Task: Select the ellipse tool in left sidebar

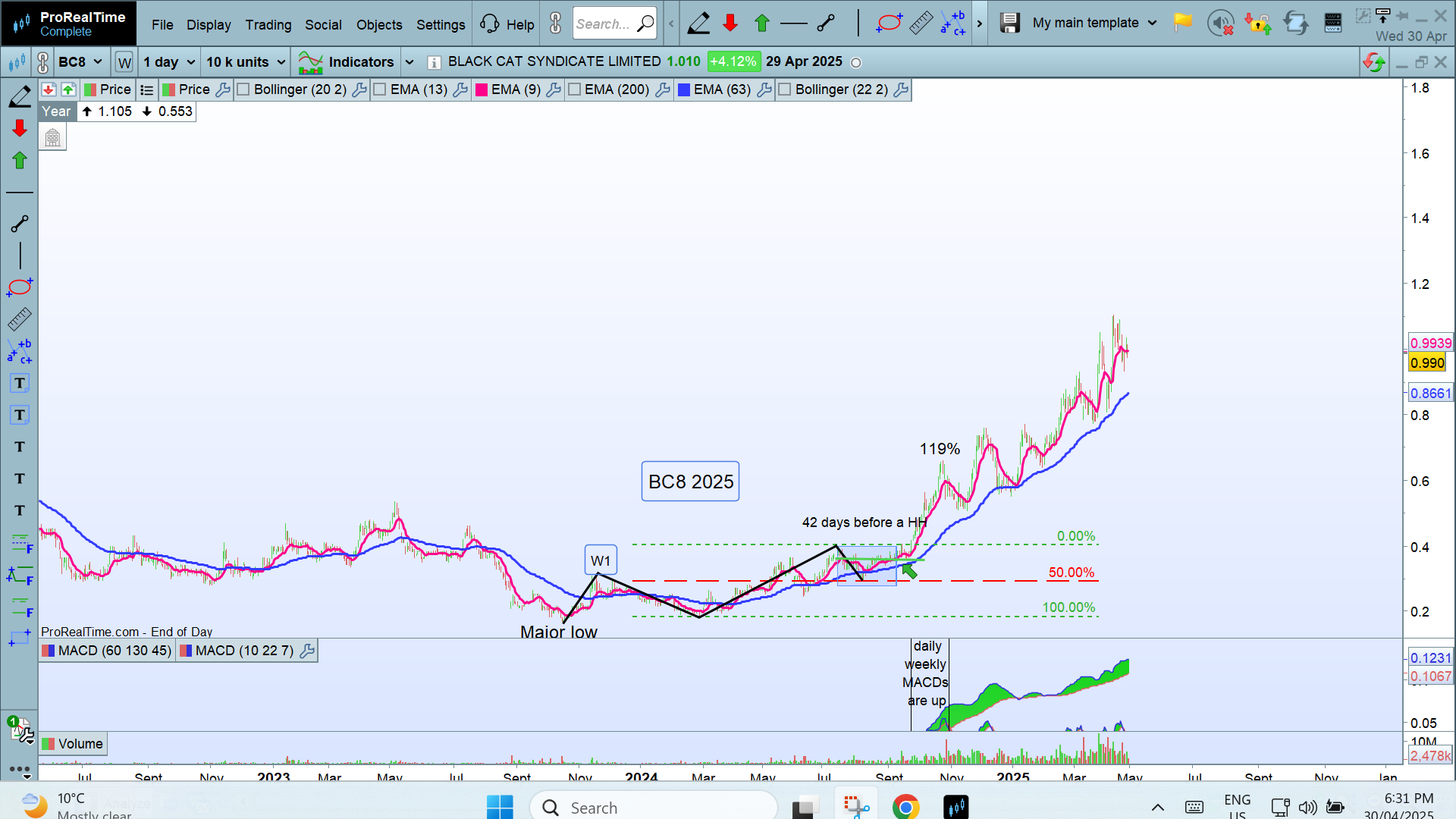Action: click(x=20, y=287)
